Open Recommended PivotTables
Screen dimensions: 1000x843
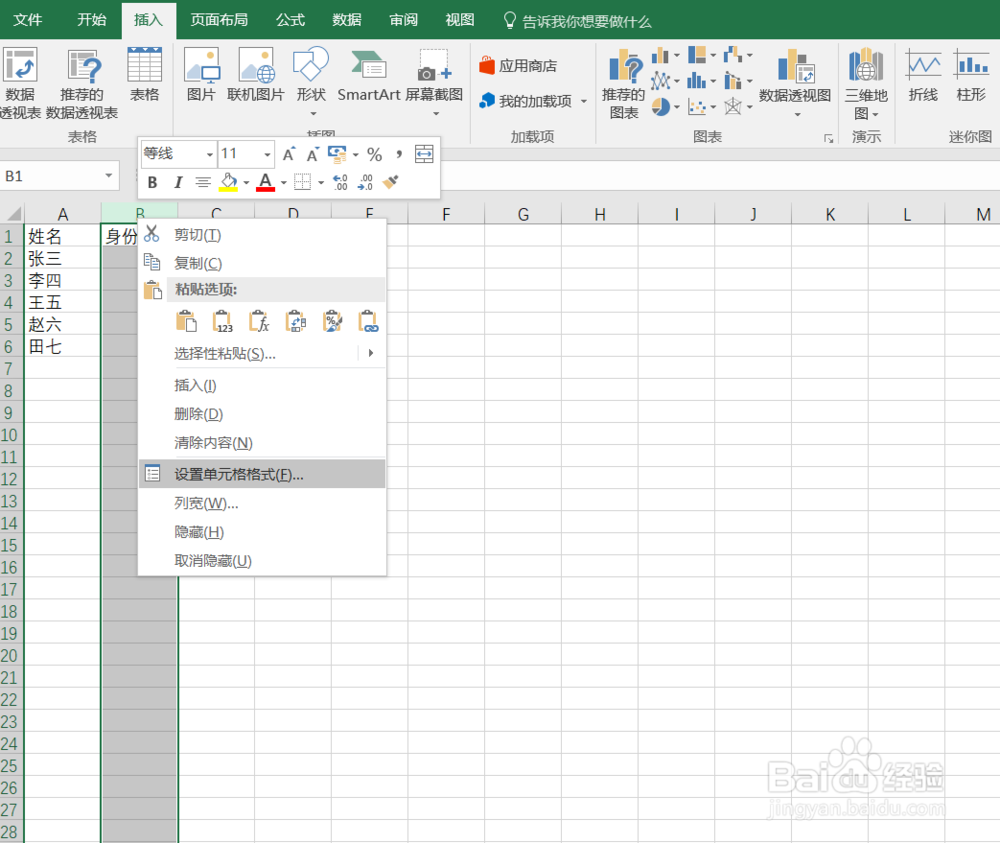point(82,83)
